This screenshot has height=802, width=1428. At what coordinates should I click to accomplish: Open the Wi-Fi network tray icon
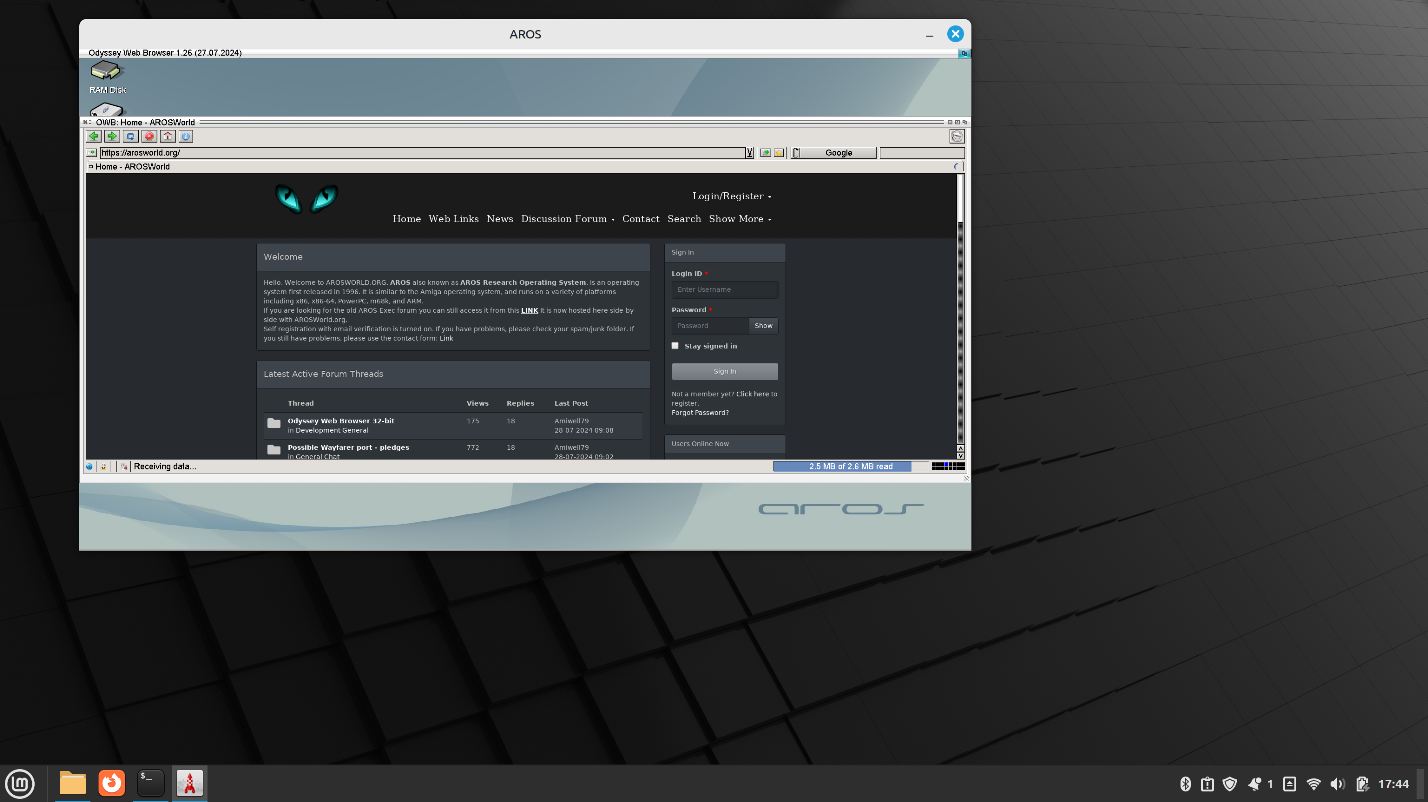1314,784
